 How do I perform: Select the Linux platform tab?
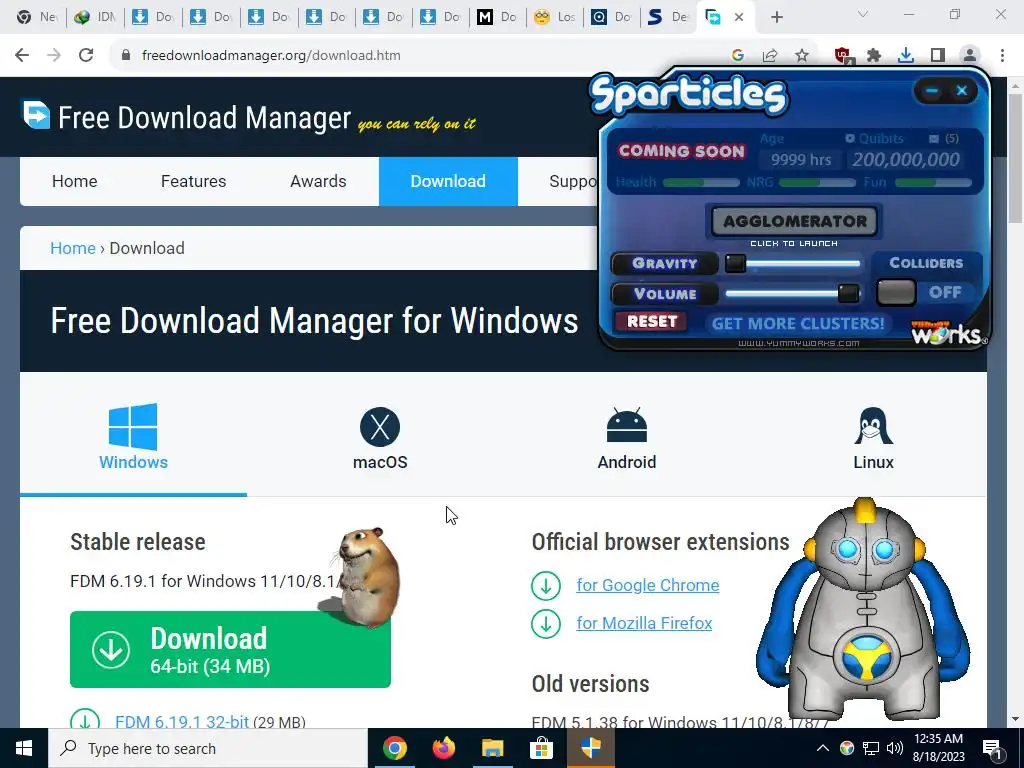[x=873, y=438]
